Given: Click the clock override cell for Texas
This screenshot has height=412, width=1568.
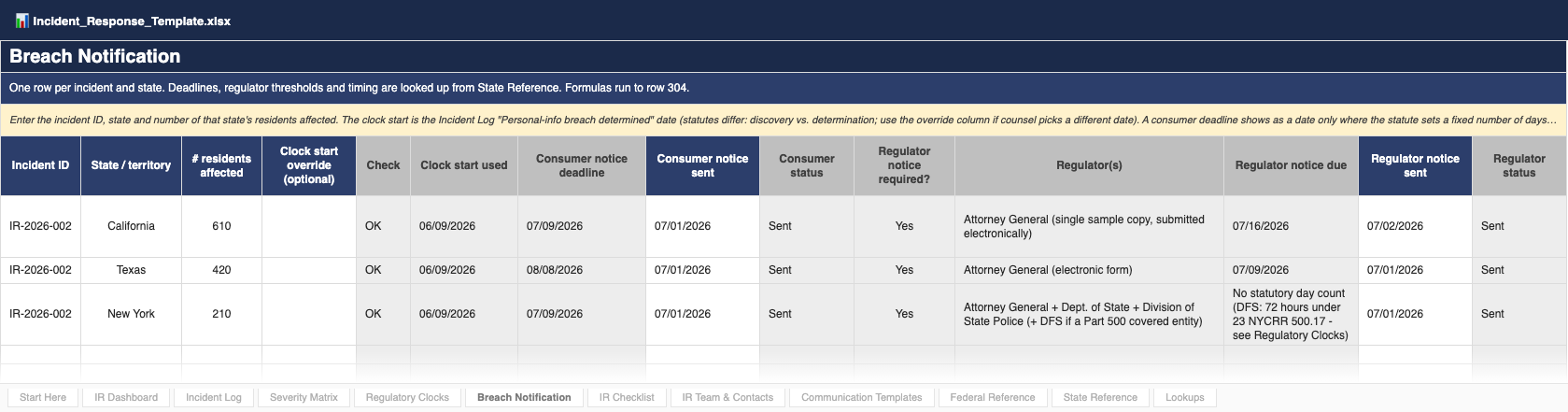Looking at the screenshot, I should point(309,270).
